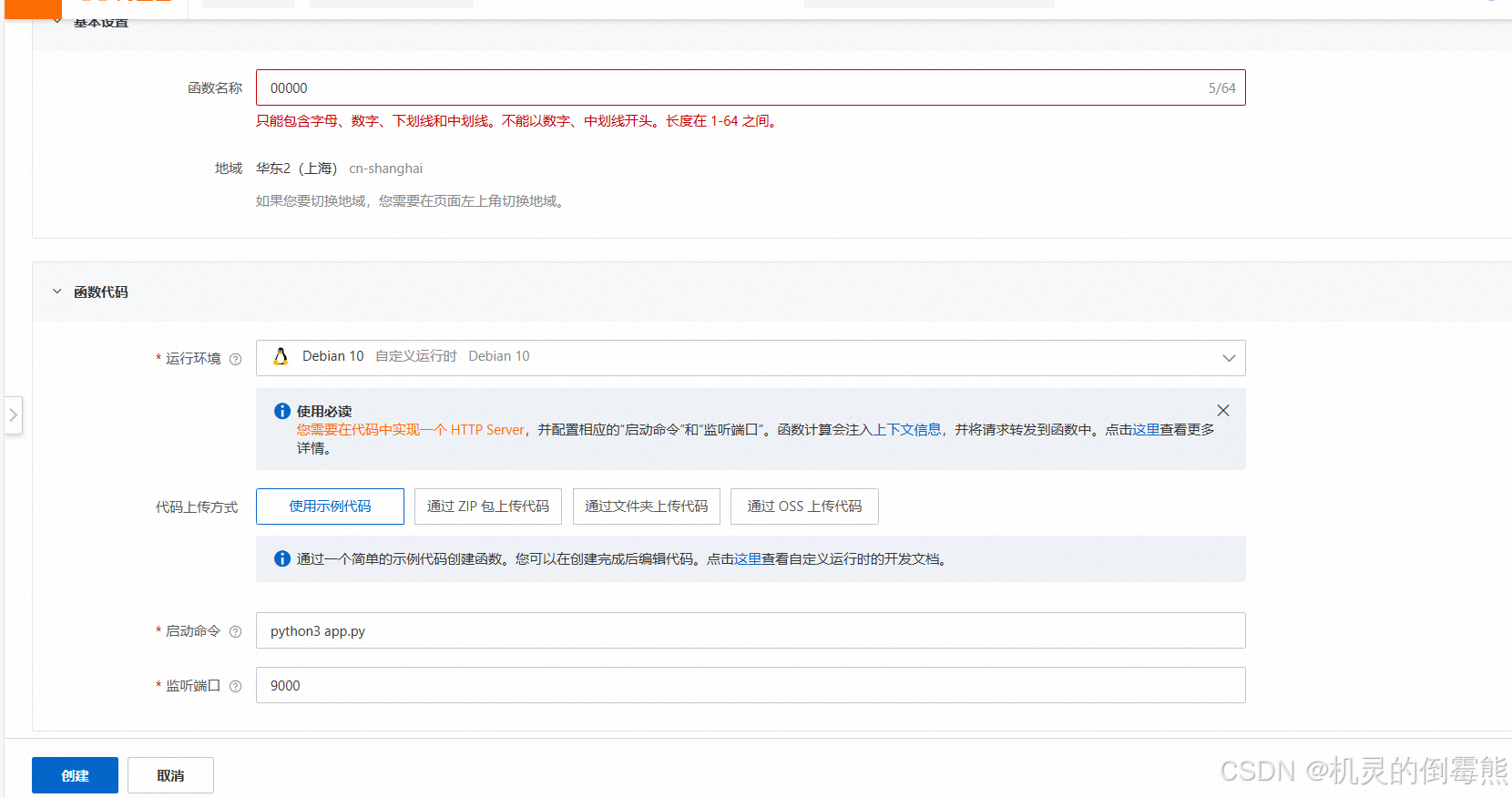The width and height of the screenshot is (1512, 798).
Task: Select 通过文件夹上传代码 option
Action: point(646,506)
